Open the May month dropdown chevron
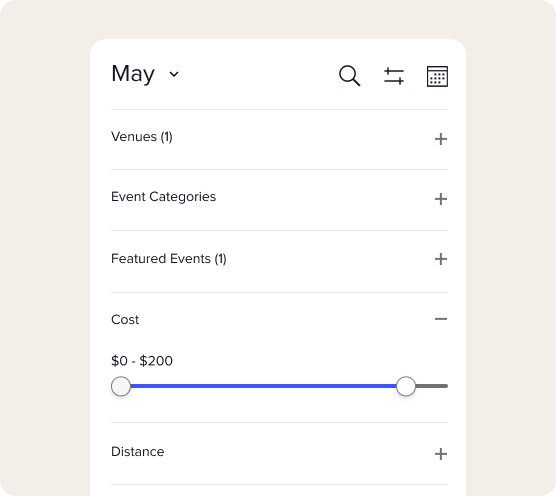Screen dimensions: 556x496 174,74
